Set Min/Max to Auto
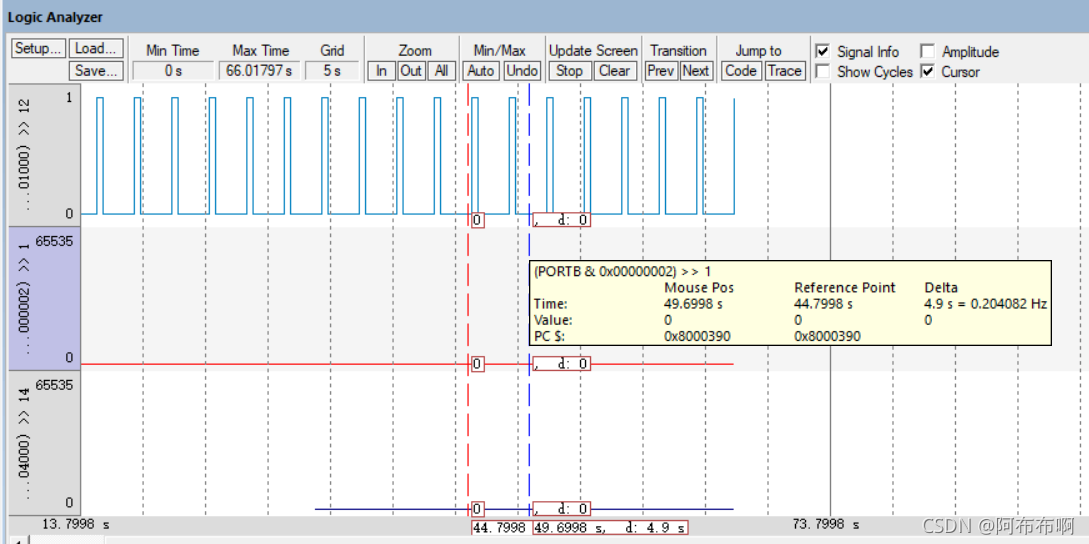Image resolution: width=1089 pixels, height=544 pixels. (481, 71)
